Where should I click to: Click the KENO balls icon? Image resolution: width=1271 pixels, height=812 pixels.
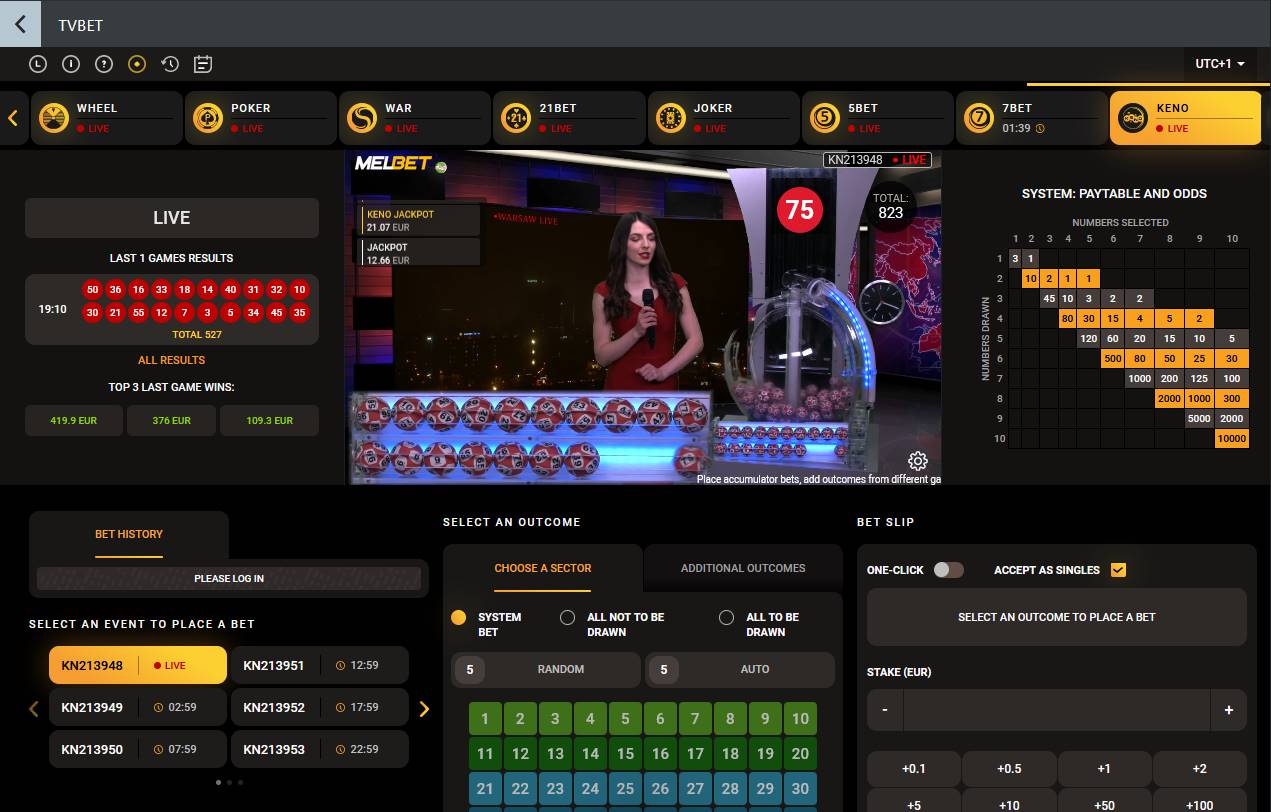coord(1133,118)
